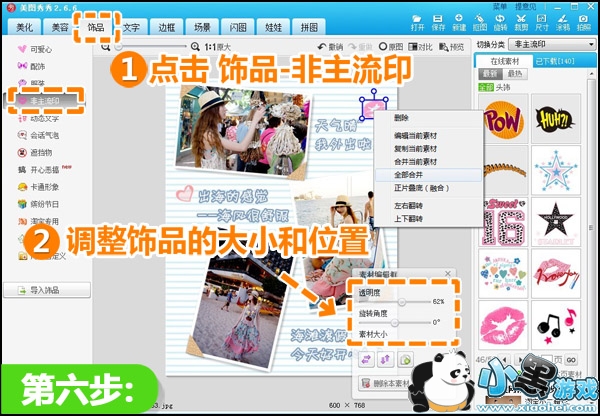Filter by 最热 hottest materials
Viewport: 600px width, 416px height.
pos(513,74)
